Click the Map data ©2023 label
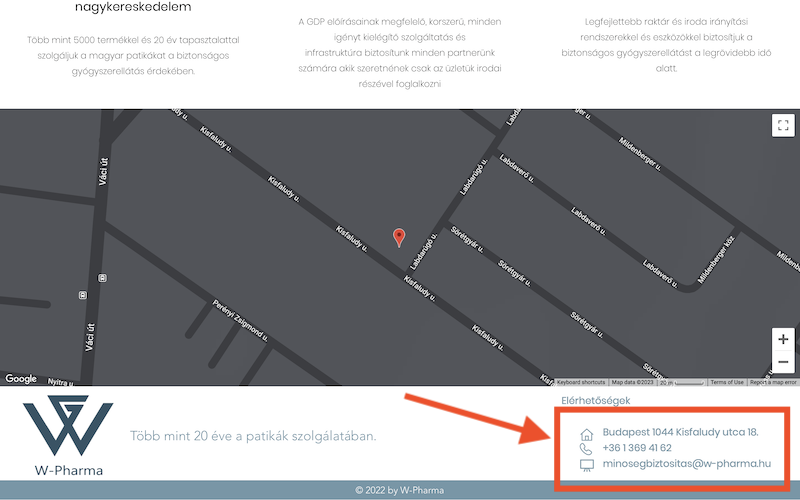The image size is (800, 500). (x=633, y=382)
